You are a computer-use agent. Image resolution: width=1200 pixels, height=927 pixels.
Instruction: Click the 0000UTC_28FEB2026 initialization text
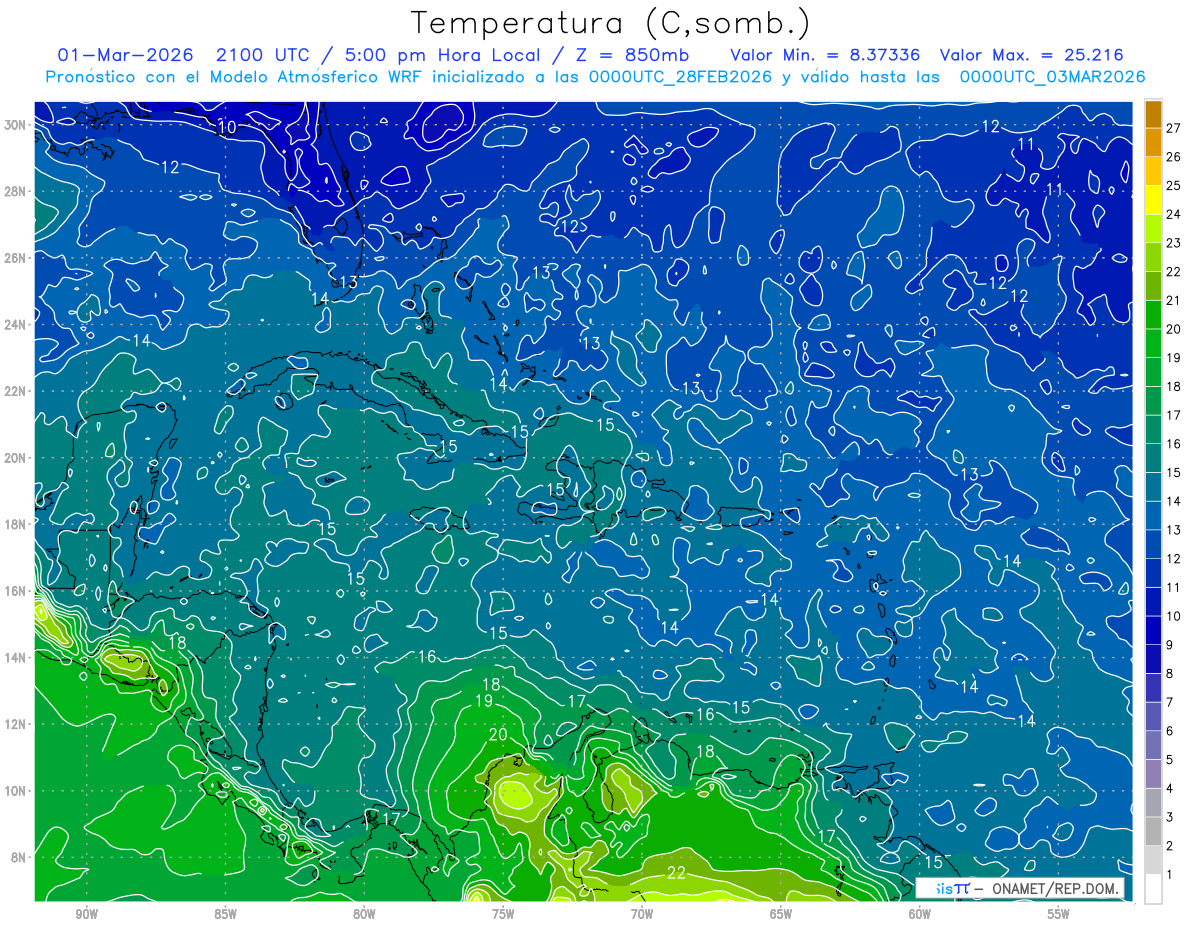tap(680, 77)
